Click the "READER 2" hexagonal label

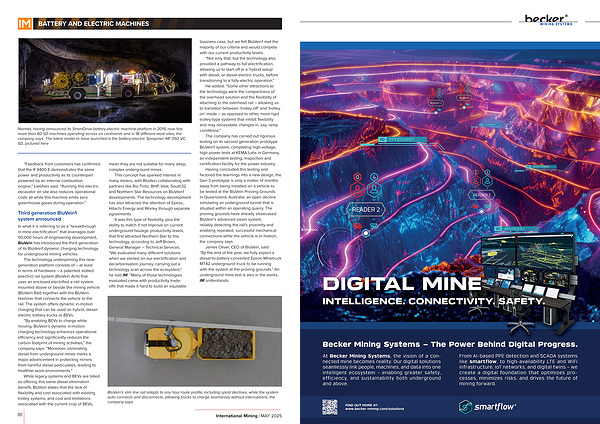(366, 210)
